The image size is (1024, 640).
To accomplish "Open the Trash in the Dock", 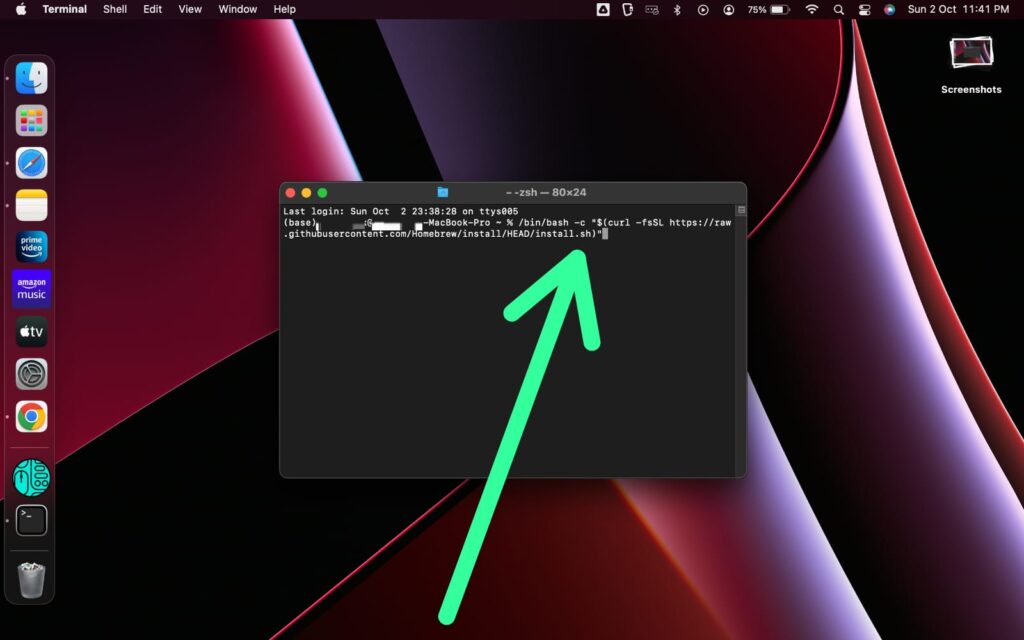I will 30,580.
